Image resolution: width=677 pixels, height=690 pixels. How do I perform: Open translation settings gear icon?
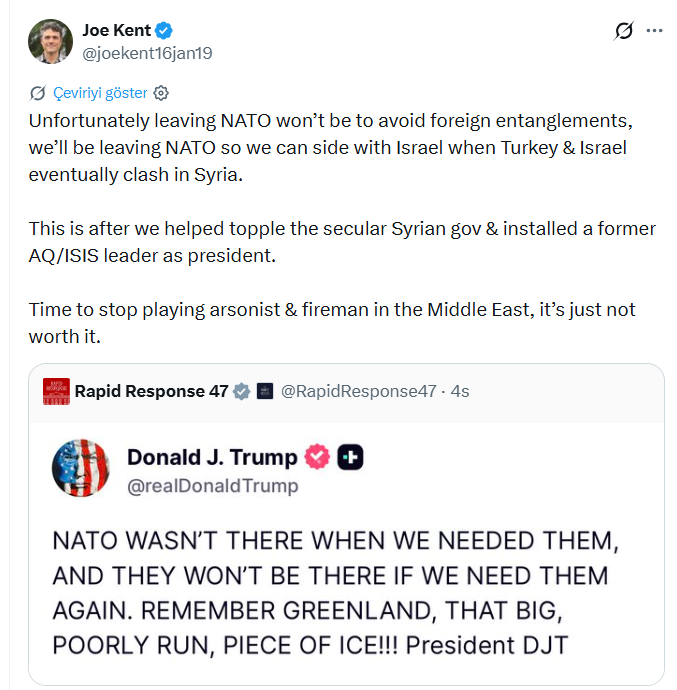(x=161, y=93)
